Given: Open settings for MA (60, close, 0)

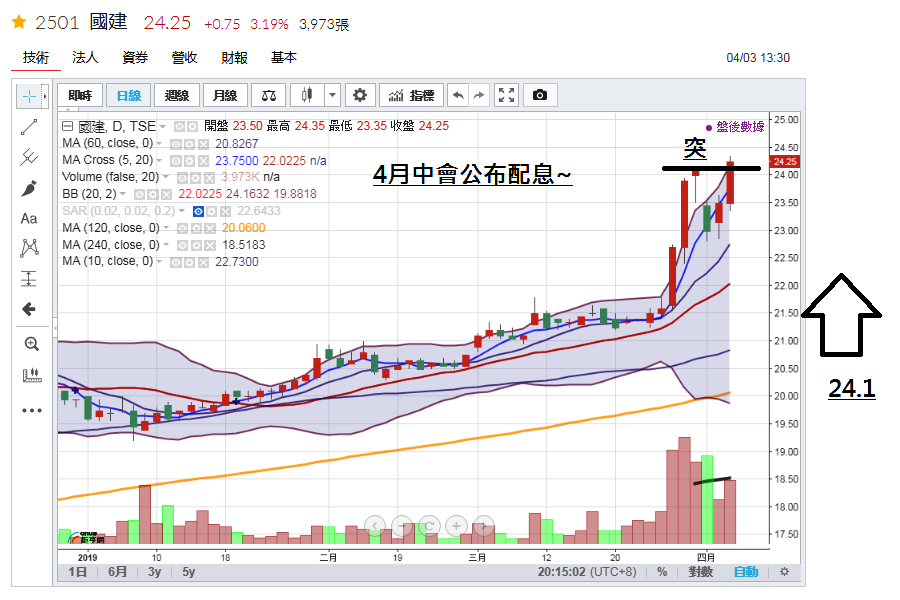Looking at the screenshot, I should click(x=190, y=144).
